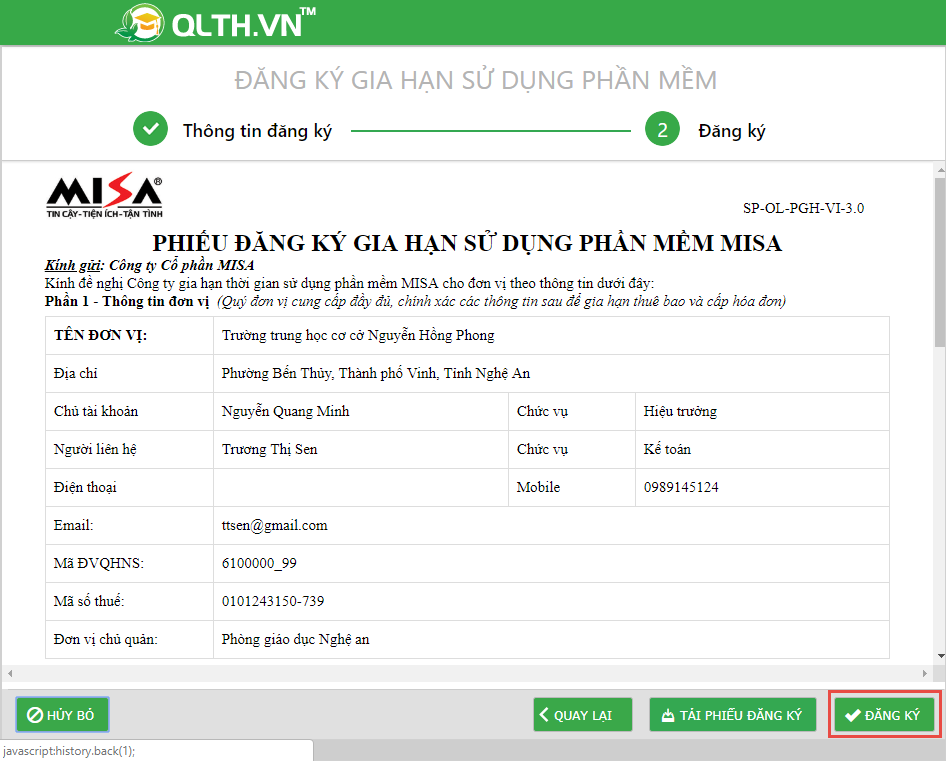946x761 pixels.
Task: Click the Điện thoại label cell
Action: click(x=130, y=488)
